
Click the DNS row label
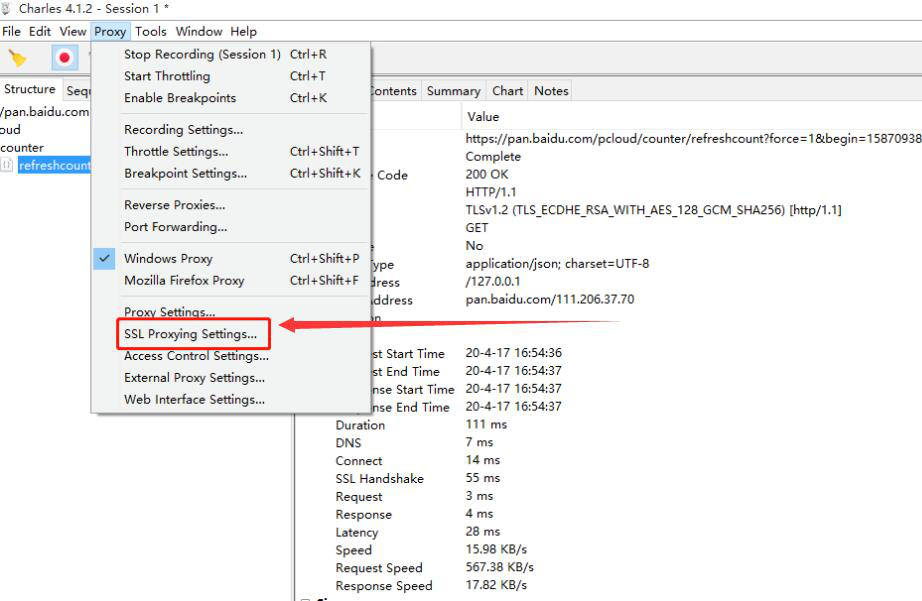click(x=348, y=443)
